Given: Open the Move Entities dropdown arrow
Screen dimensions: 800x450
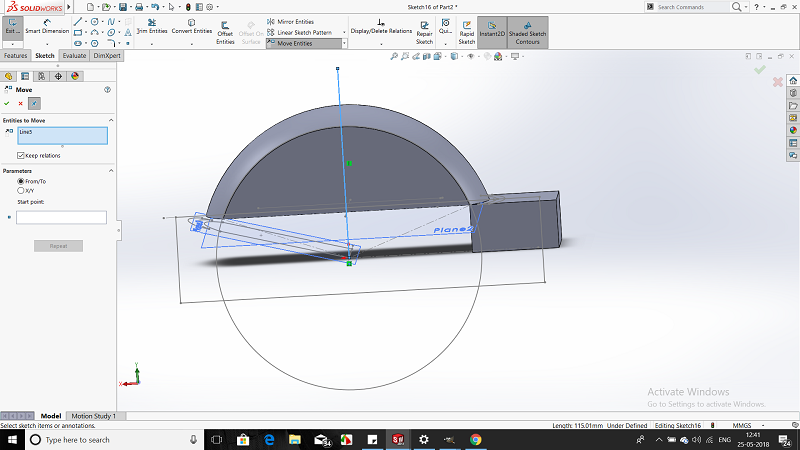Looking at the screenshot, I should click(344, 44).
